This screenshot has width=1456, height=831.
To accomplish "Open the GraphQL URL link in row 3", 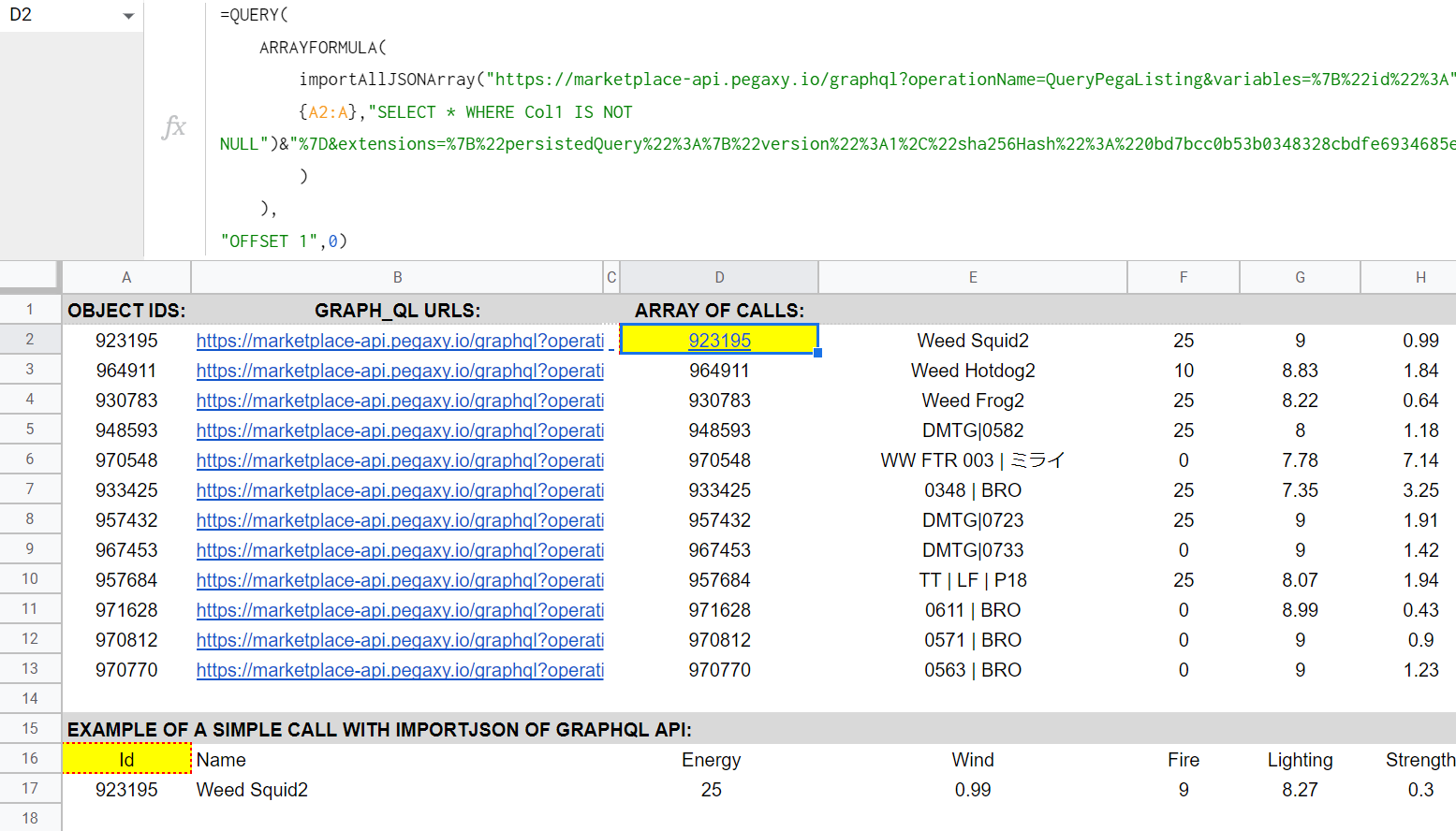I will coord(400,371).
